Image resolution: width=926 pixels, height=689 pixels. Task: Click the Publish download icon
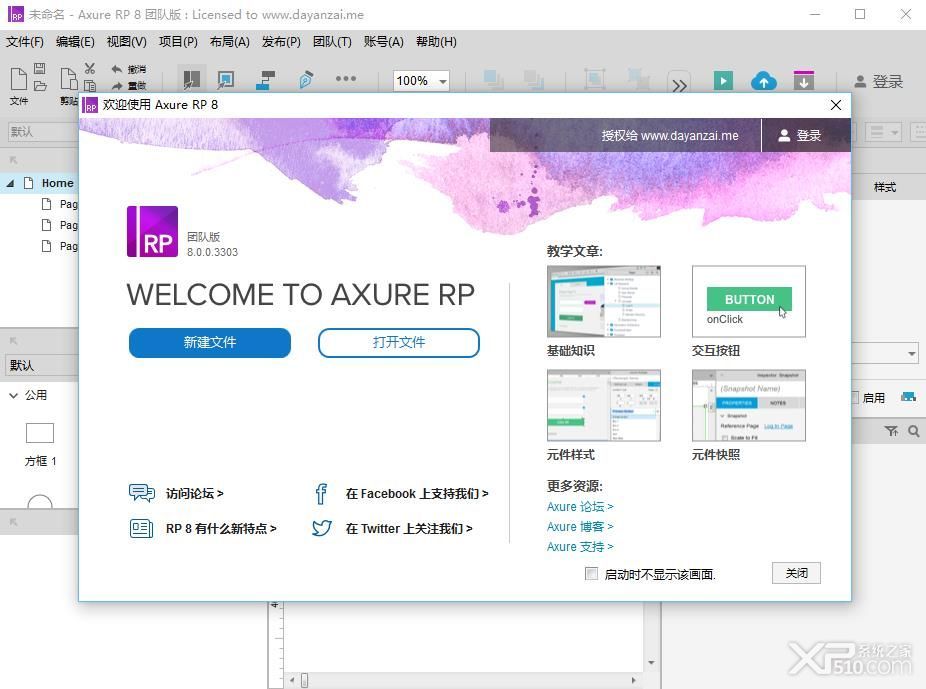(803, 80)
